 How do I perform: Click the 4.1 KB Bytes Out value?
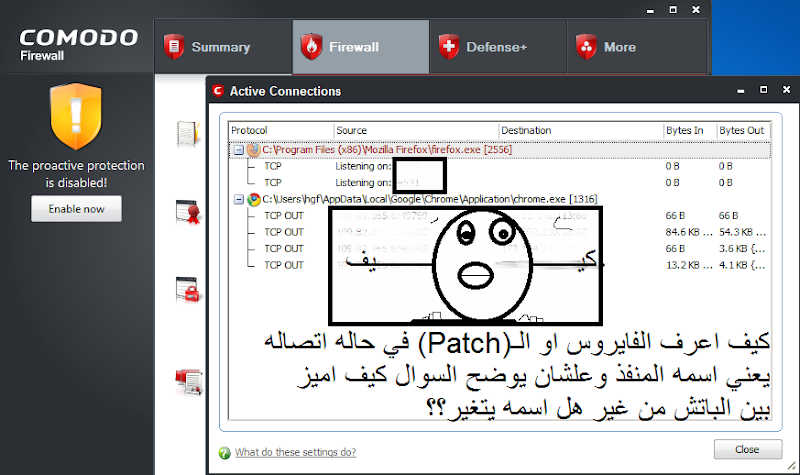click(742, 265)
